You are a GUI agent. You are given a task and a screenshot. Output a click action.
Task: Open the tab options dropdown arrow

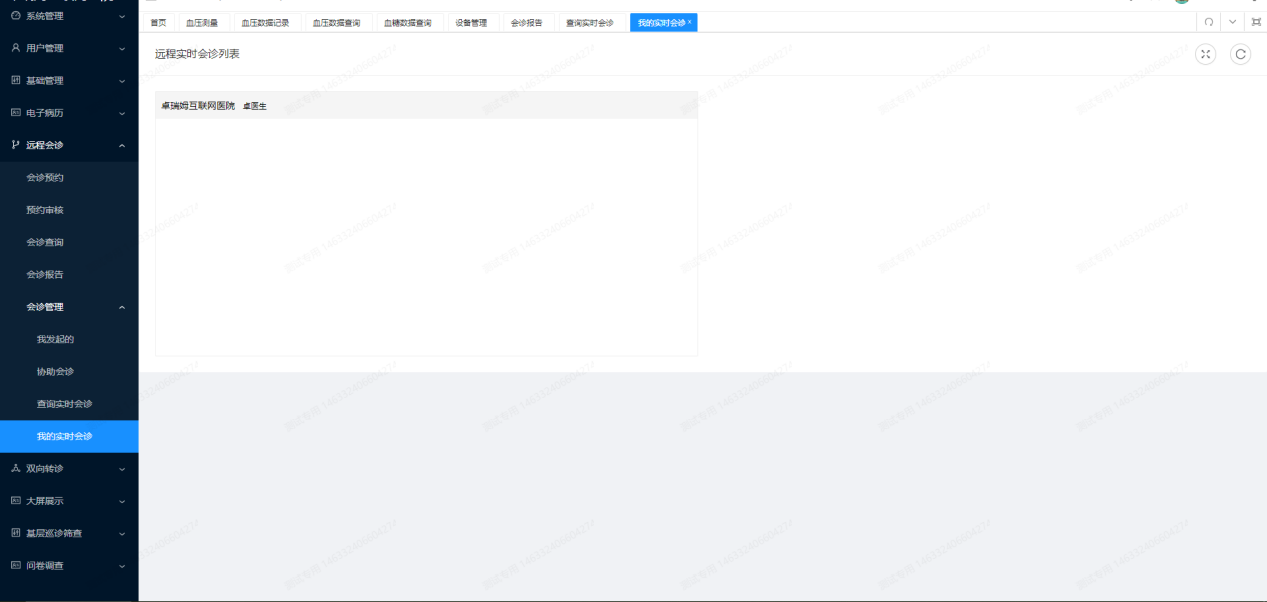(1232, 22)
